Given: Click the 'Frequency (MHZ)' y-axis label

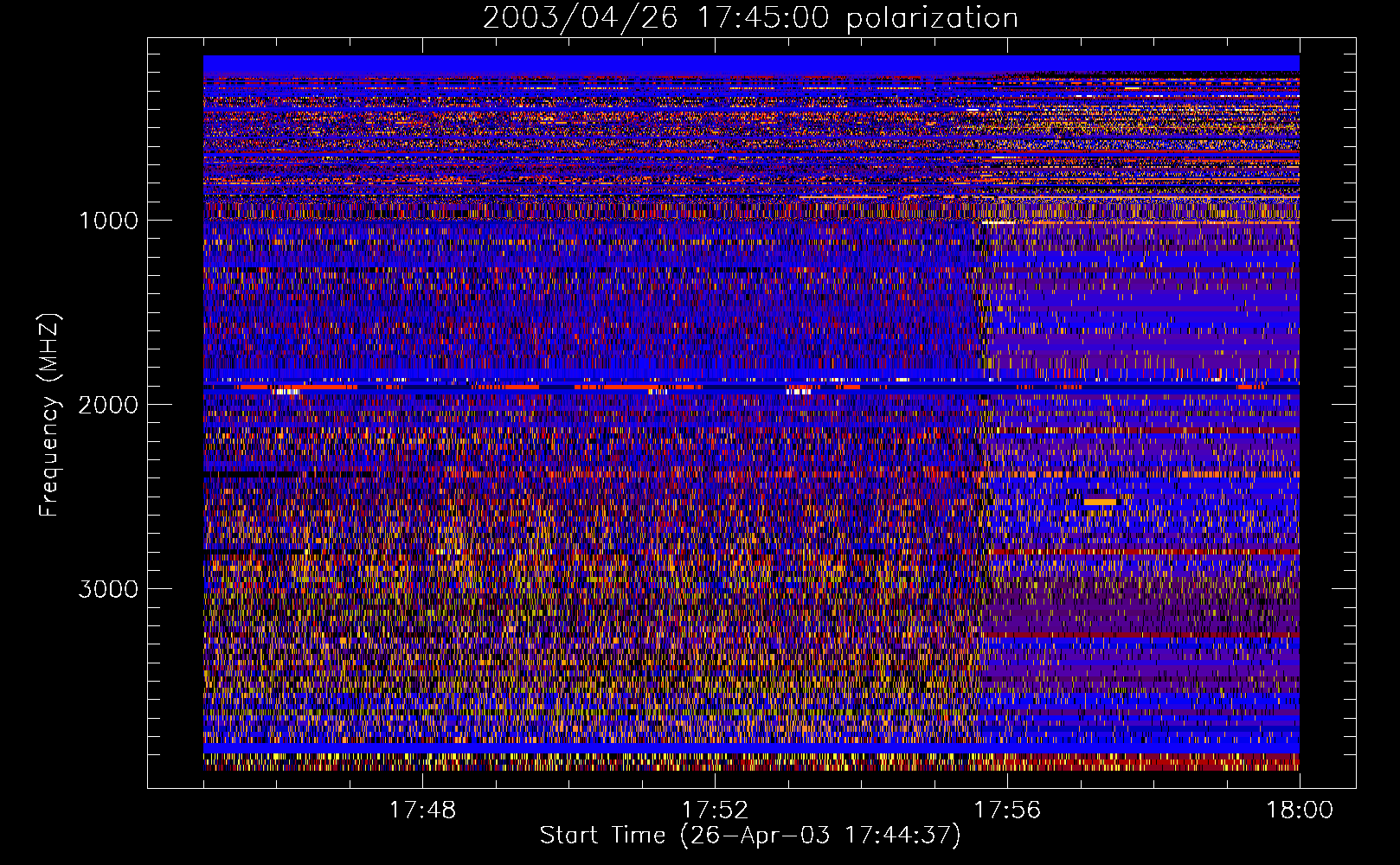Looking at the screenshot, I should (x=50, y=415).
